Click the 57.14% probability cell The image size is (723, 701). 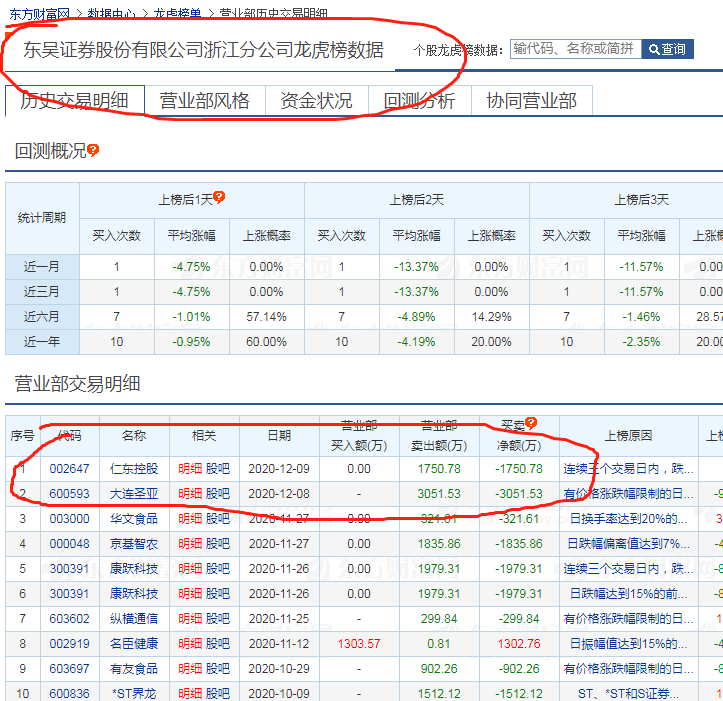267,316
